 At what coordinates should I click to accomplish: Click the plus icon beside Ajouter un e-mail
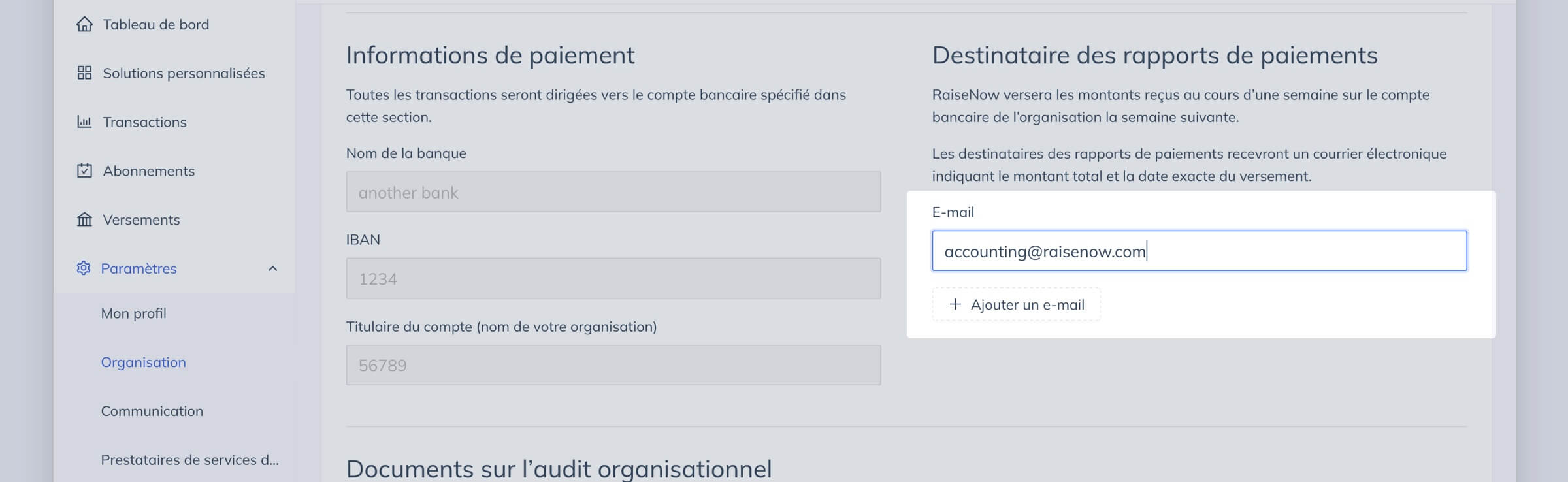[955, 304]
